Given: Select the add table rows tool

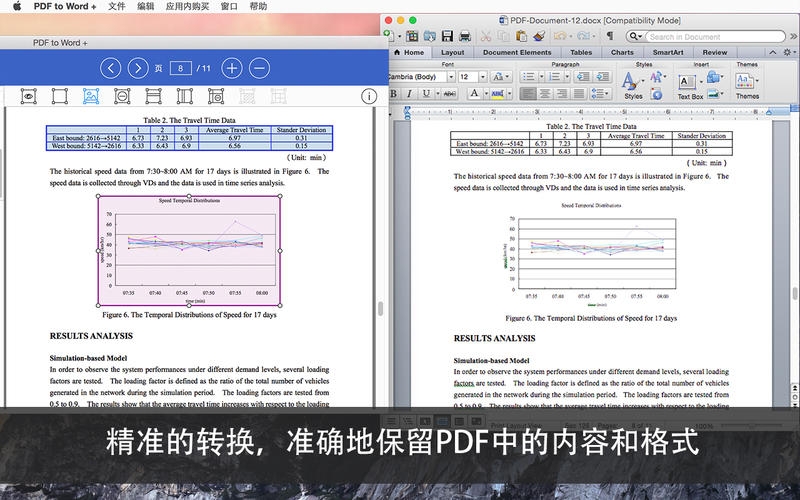Looking at the screenshot, I should click(153, 96).
